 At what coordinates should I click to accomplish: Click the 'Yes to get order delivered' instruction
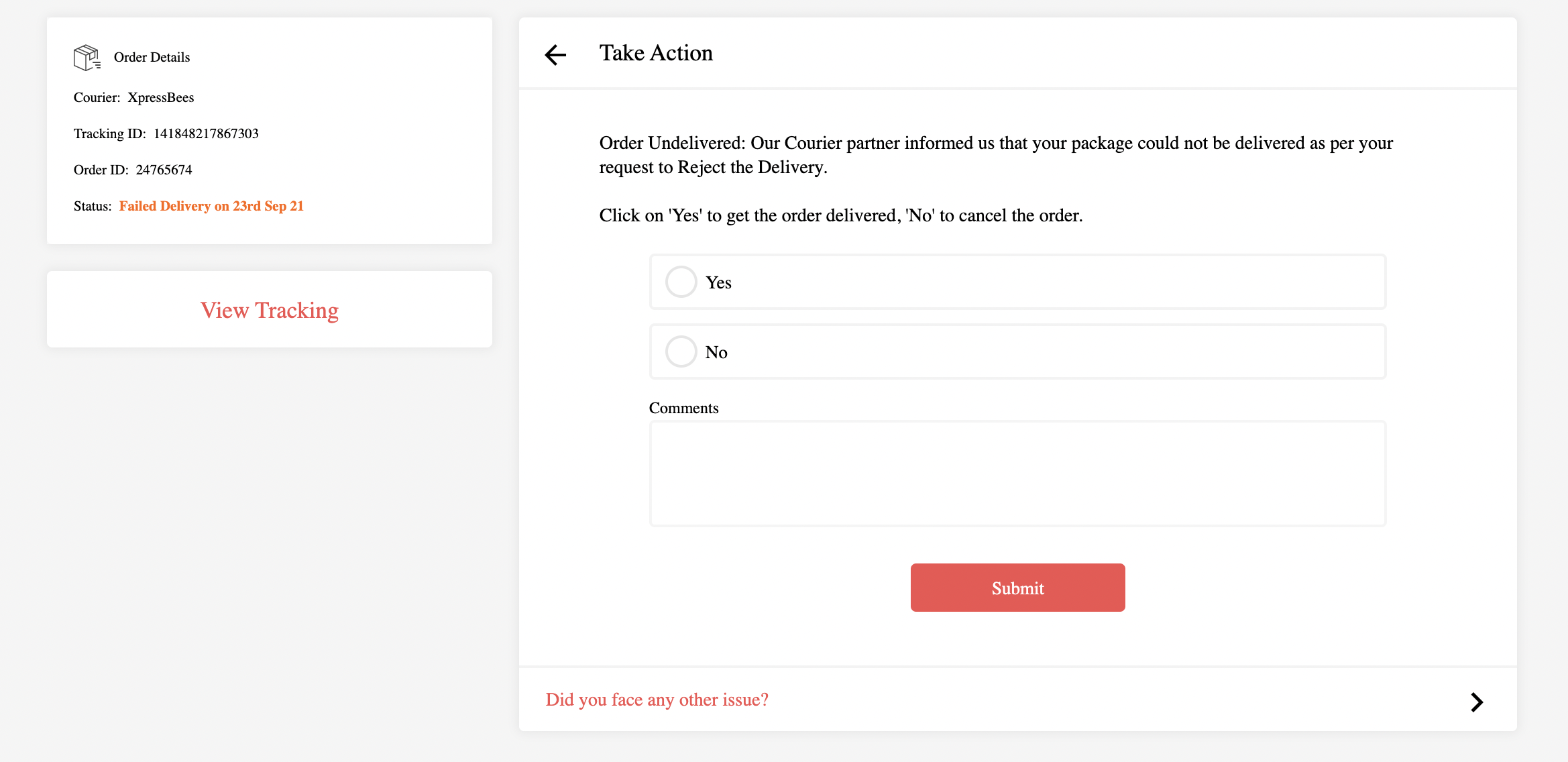pyautogui.click(x=840, y=215)
